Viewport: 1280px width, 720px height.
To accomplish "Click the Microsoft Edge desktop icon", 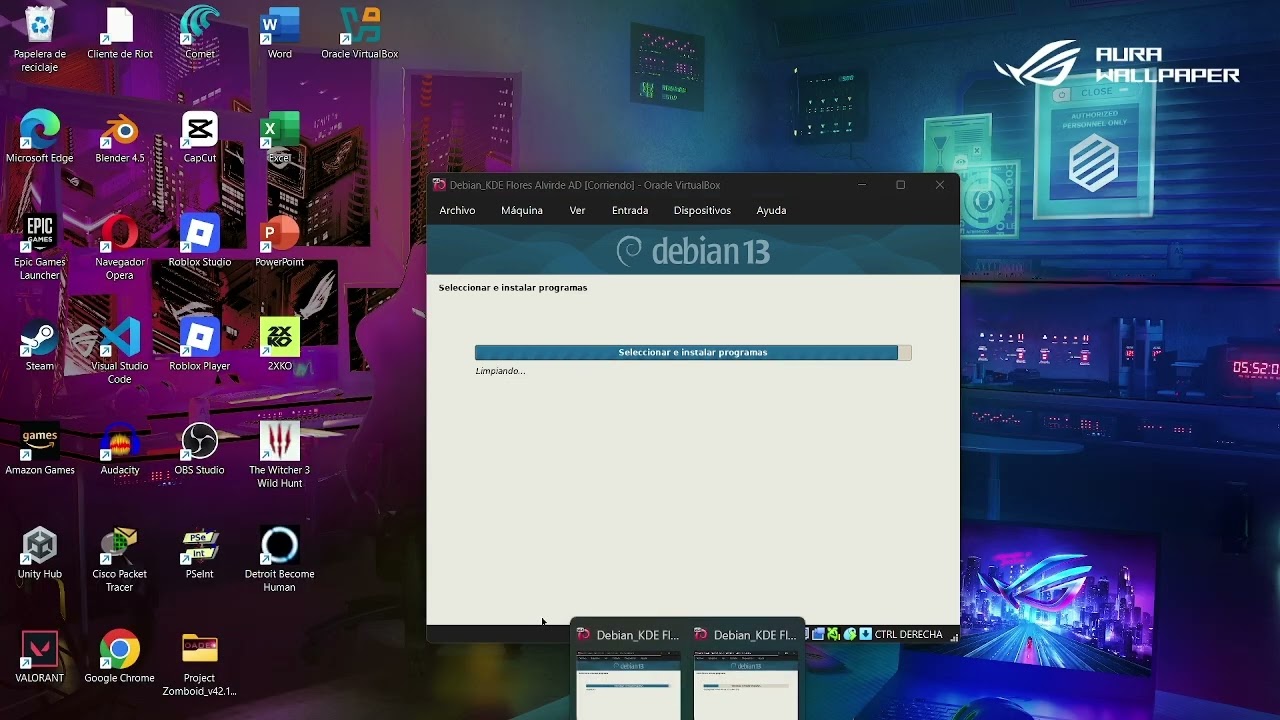I will coord(40,136).
